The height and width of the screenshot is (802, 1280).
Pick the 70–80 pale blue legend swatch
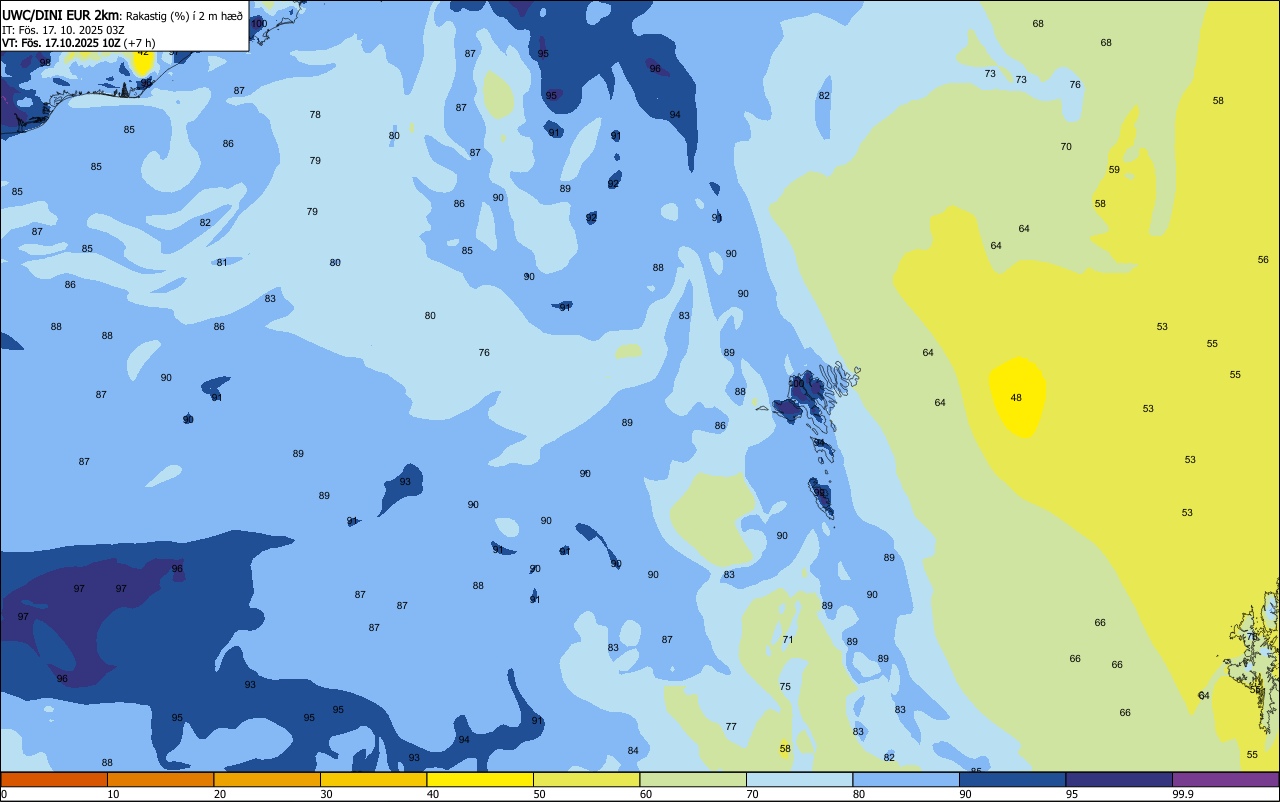(799, 779)
